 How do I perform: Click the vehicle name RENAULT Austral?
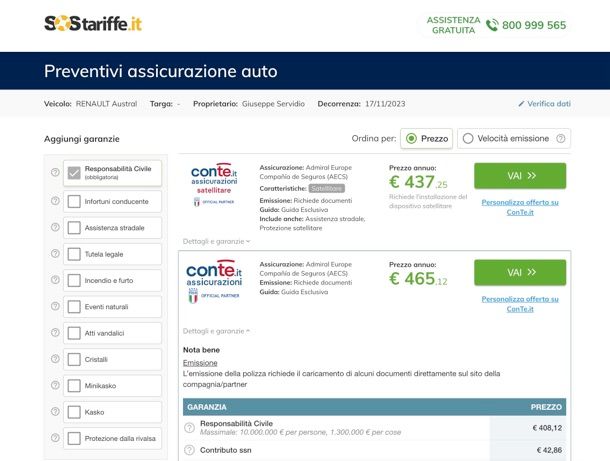tap(106, 104)
